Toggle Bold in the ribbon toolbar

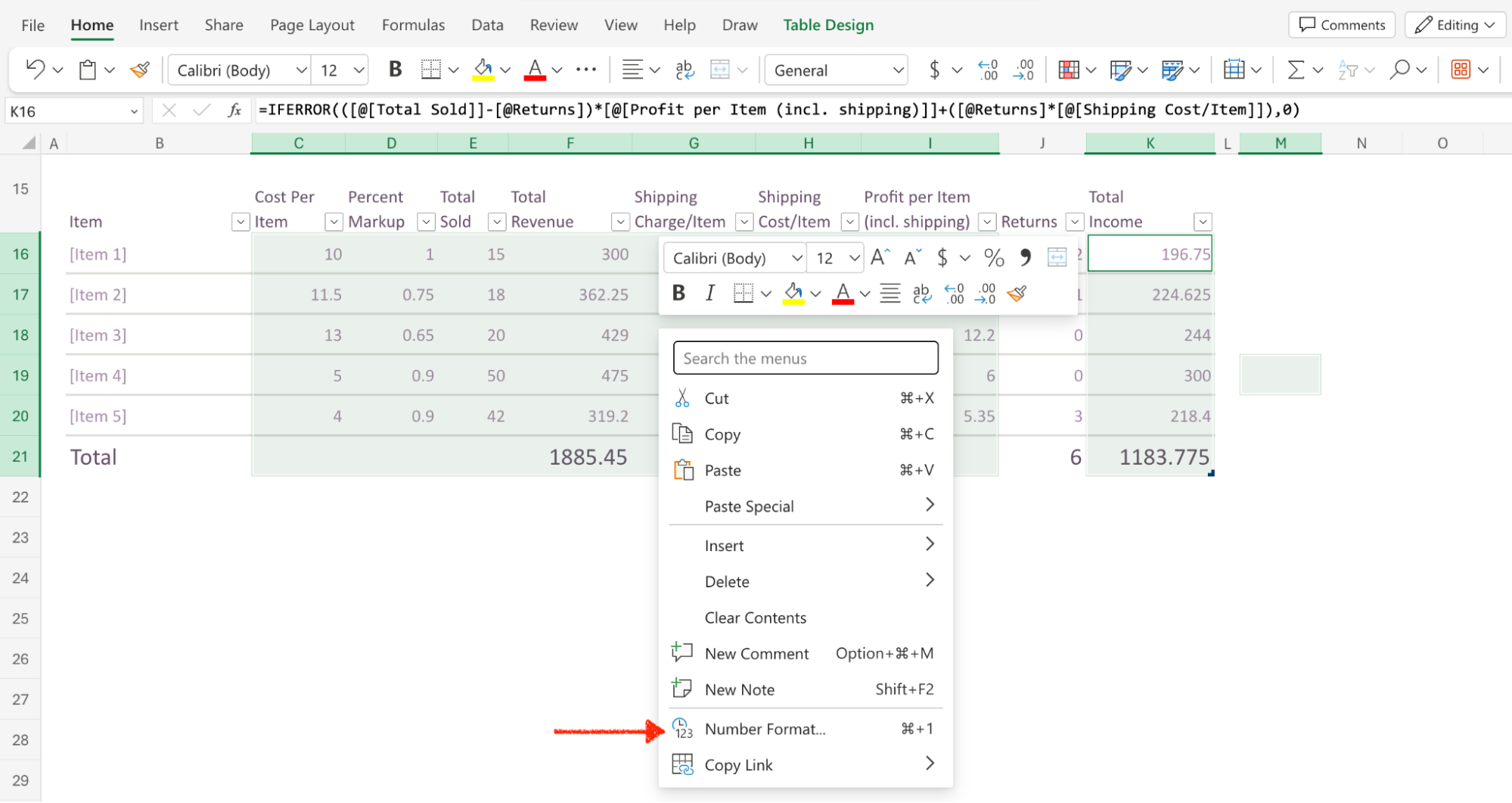(x=395, y=70)
